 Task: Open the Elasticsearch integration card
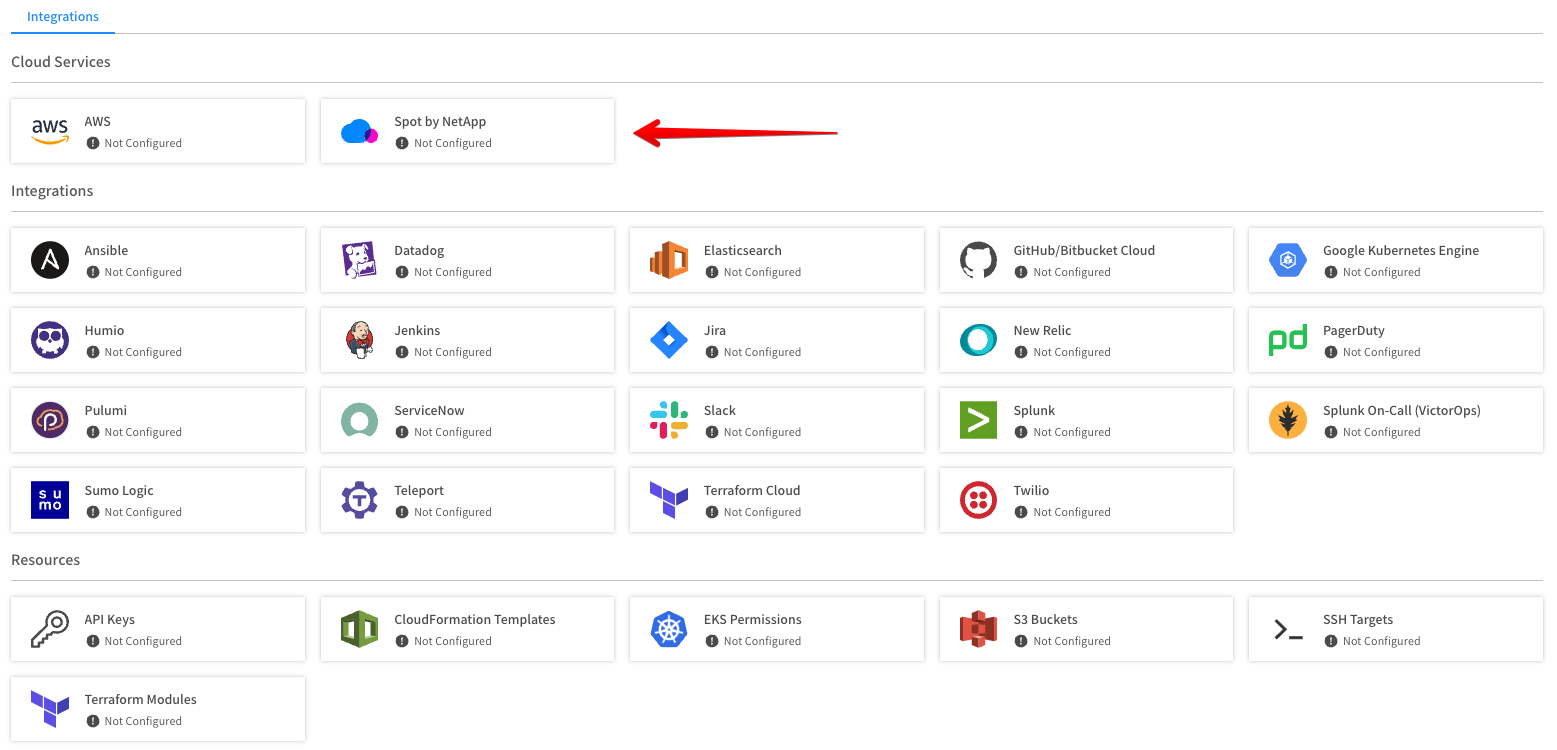[776, 260]
